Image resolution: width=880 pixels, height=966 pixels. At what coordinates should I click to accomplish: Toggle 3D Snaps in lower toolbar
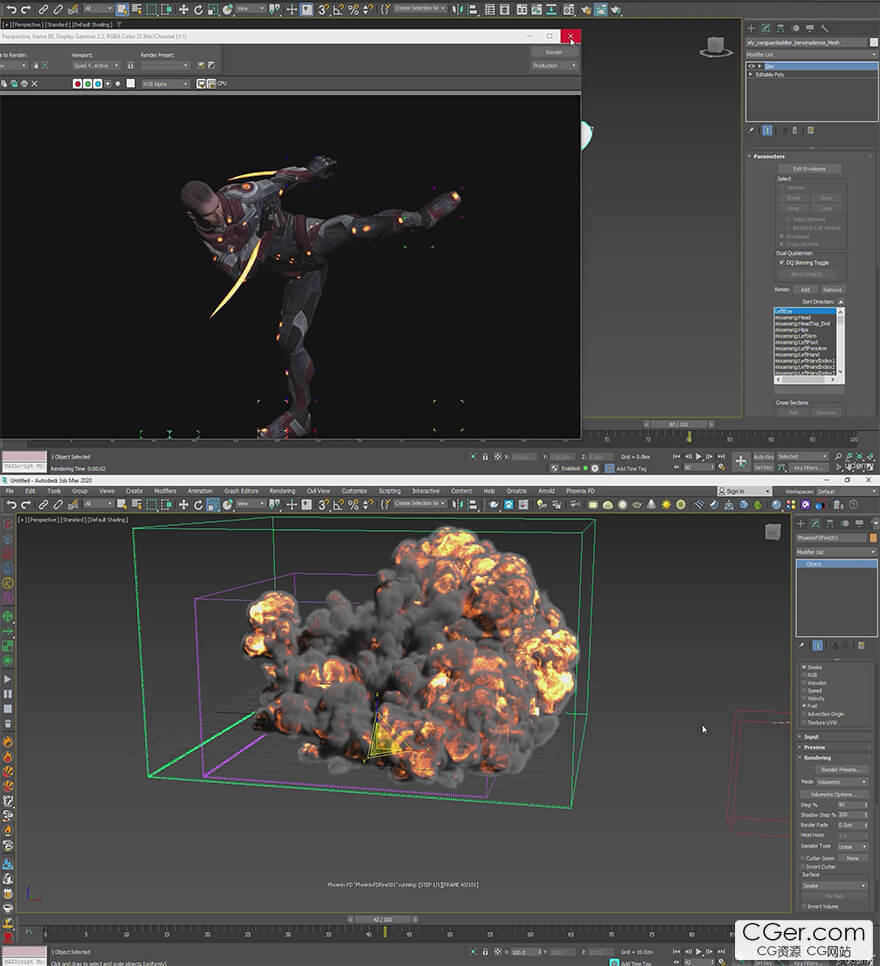323,505
